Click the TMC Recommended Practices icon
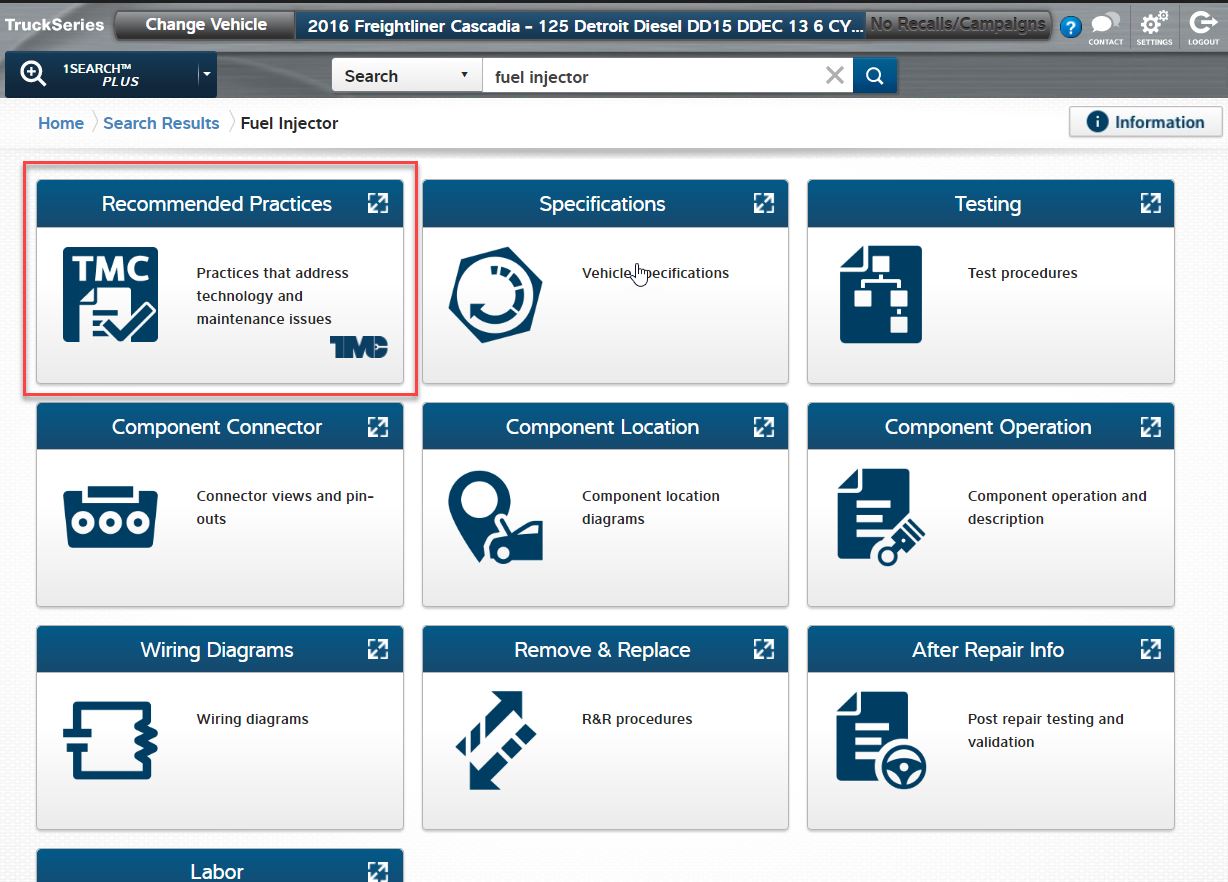The height and width of the screenshot is (882, 1228). point(110,295)
